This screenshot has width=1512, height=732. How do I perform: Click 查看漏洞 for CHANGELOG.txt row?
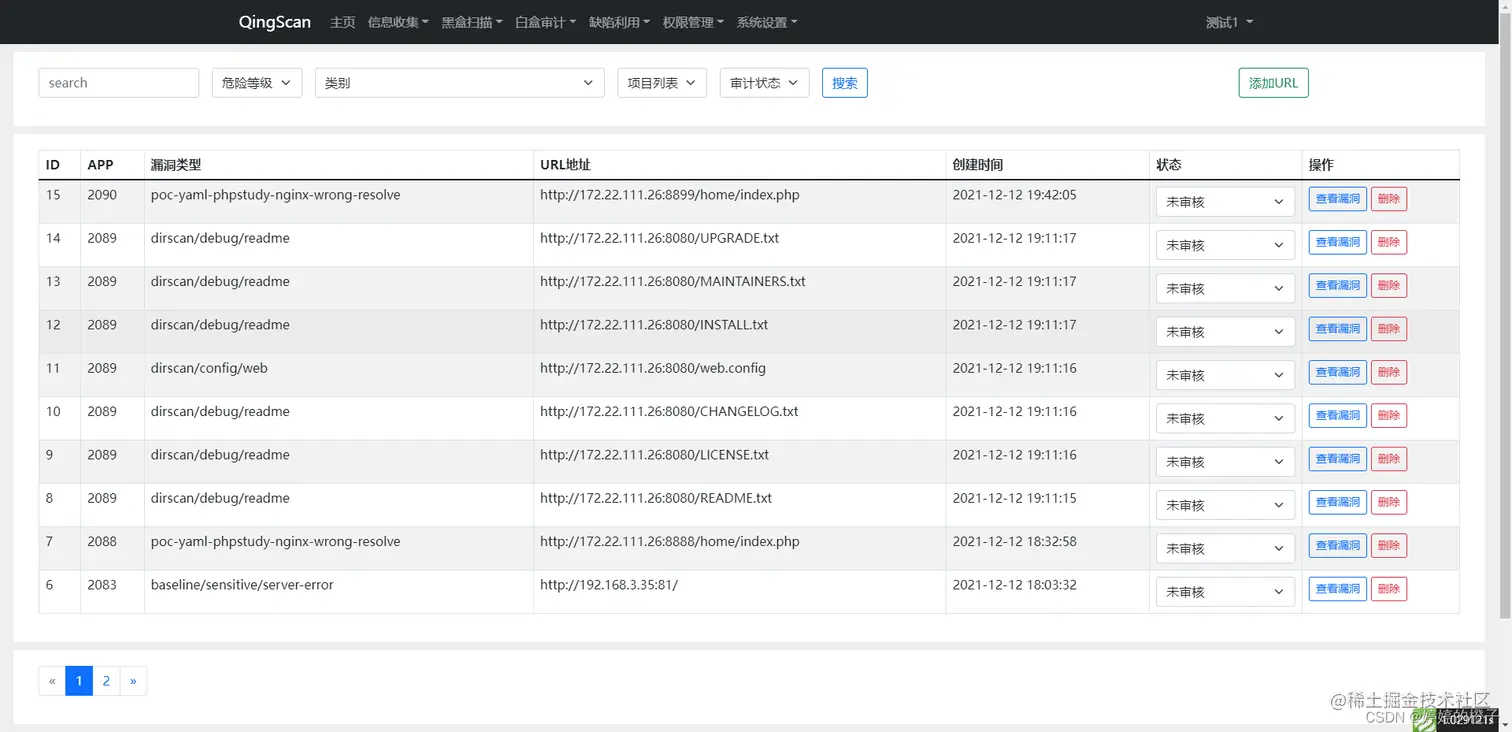1338,415
